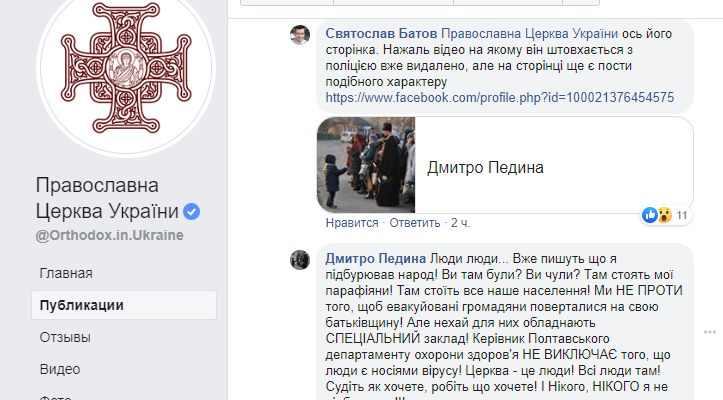The width and height of the screenshot is (723, 400).
Task: Click the Дмитро Педина commenter name
Action: point(376,258)
